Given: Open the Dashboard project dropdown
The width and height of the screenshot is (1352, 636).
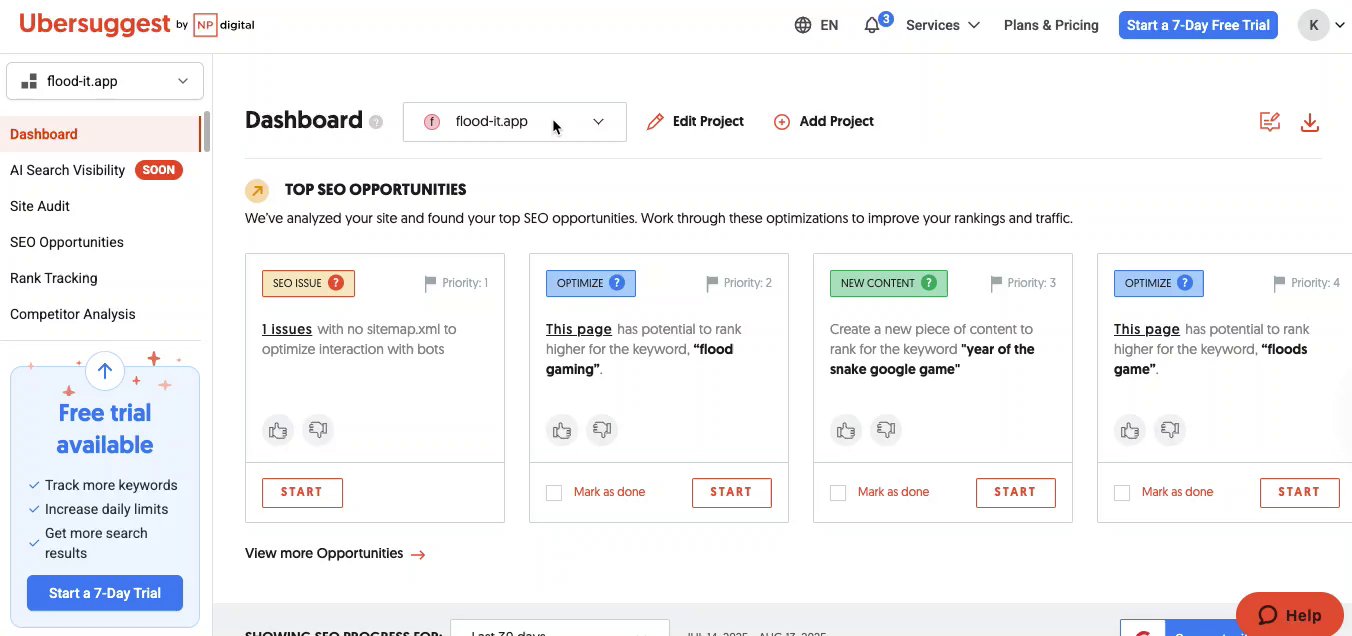Looking at the screenshot, I should pyautogui.click(x=514, y=122).
